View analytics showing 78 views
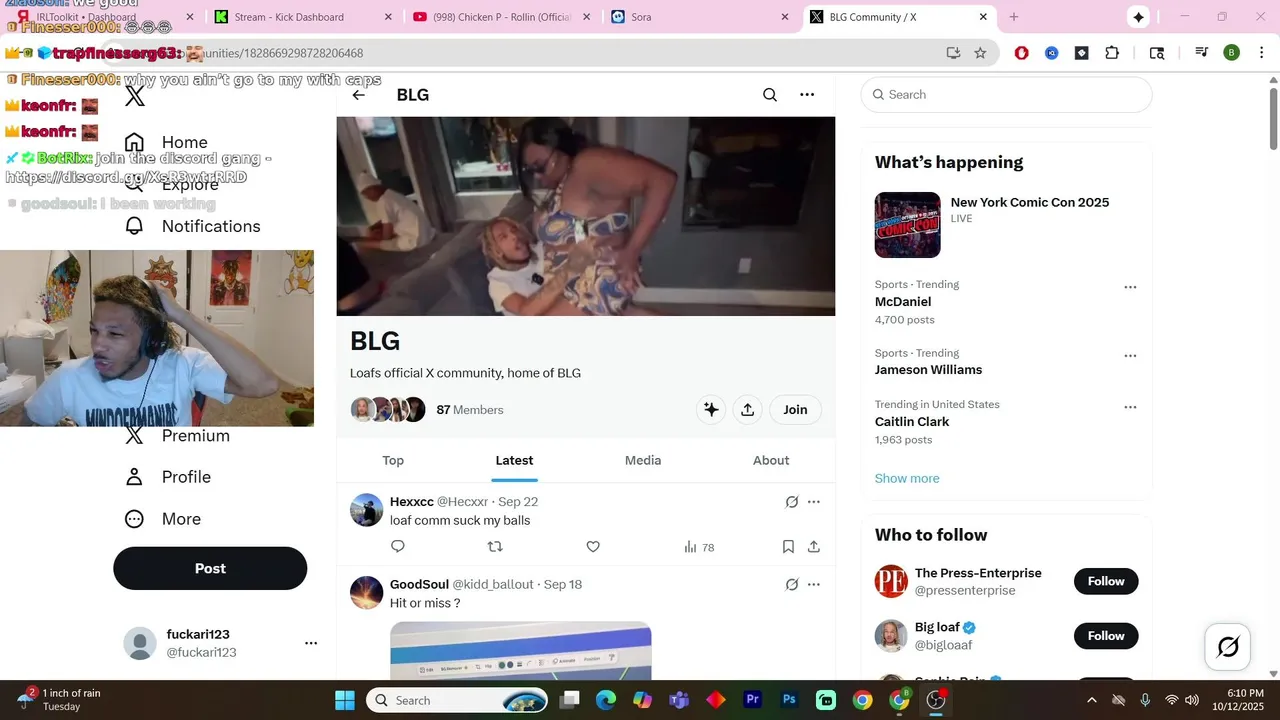 tap(699, 547)
